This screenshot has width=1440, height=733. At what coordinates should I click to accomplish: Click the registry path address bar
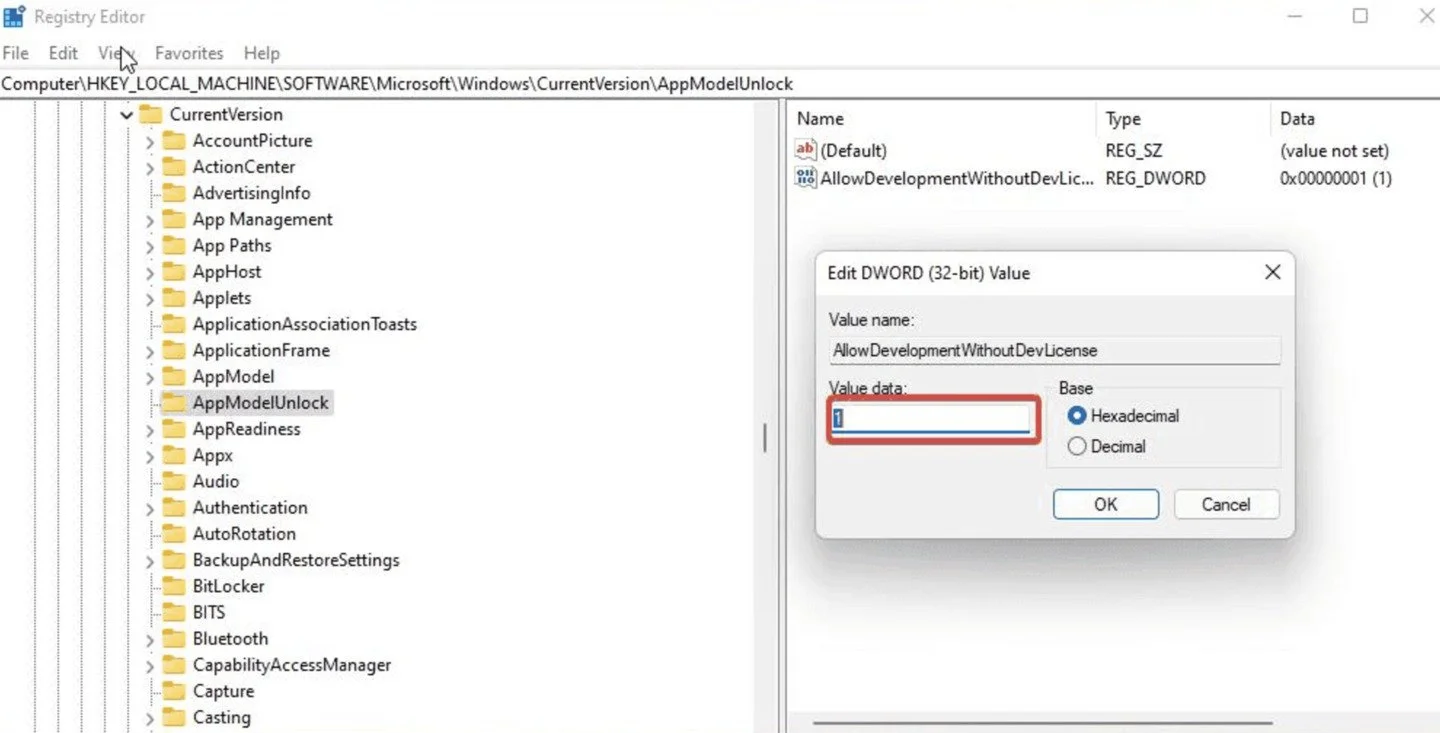(720, 84)
